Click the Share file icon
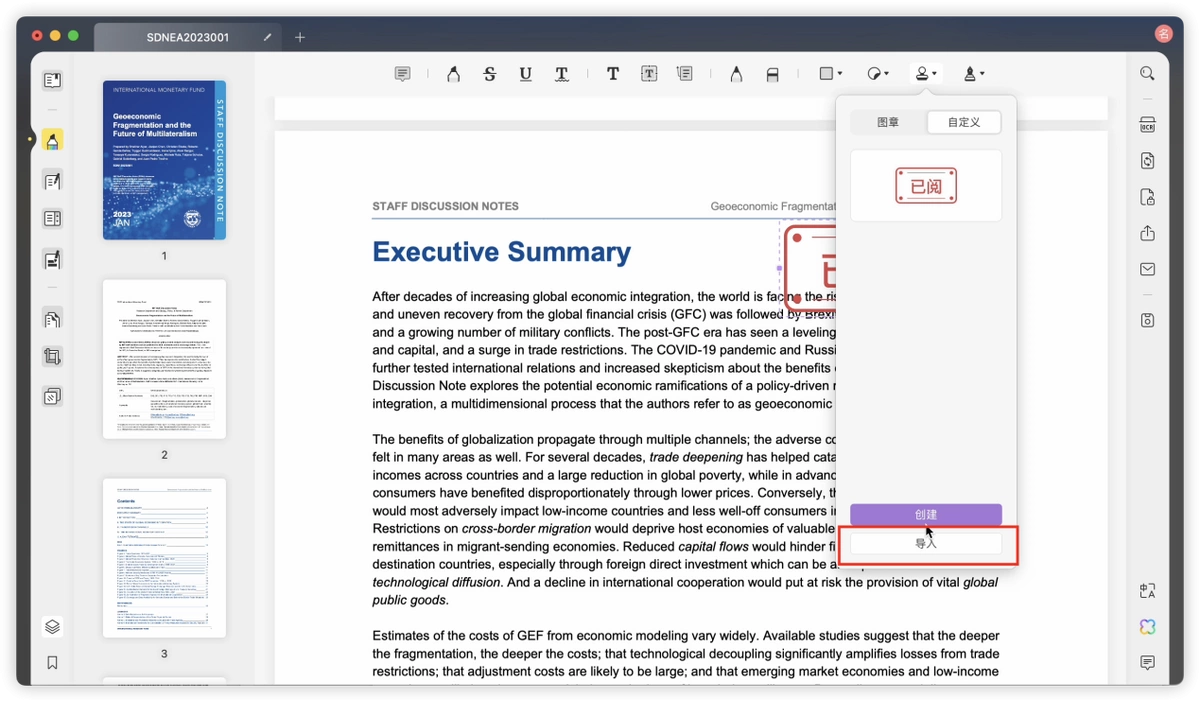This screenshot has width=1200, height=702. (x=1147, y=233)
